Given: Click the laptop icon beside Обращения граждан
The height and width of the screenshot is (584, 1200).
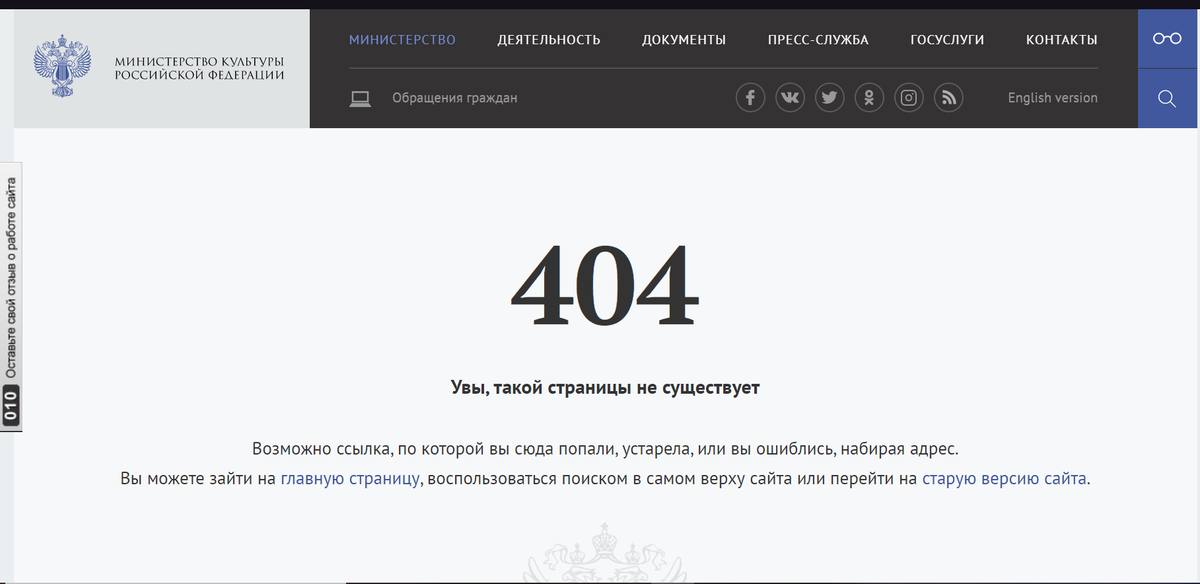Looking at the screenshot, I should (x=360, y=98).
